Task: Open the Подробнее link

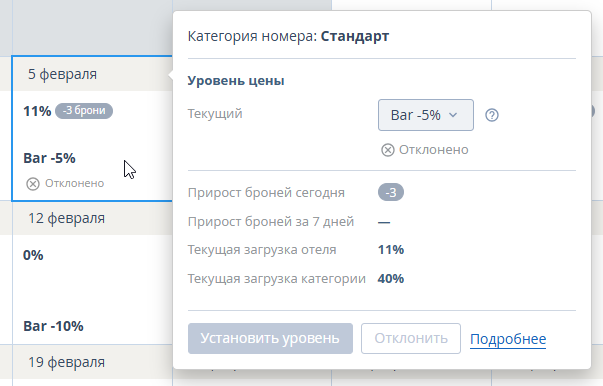Action: pyautogui.click(x=508, y=339)
